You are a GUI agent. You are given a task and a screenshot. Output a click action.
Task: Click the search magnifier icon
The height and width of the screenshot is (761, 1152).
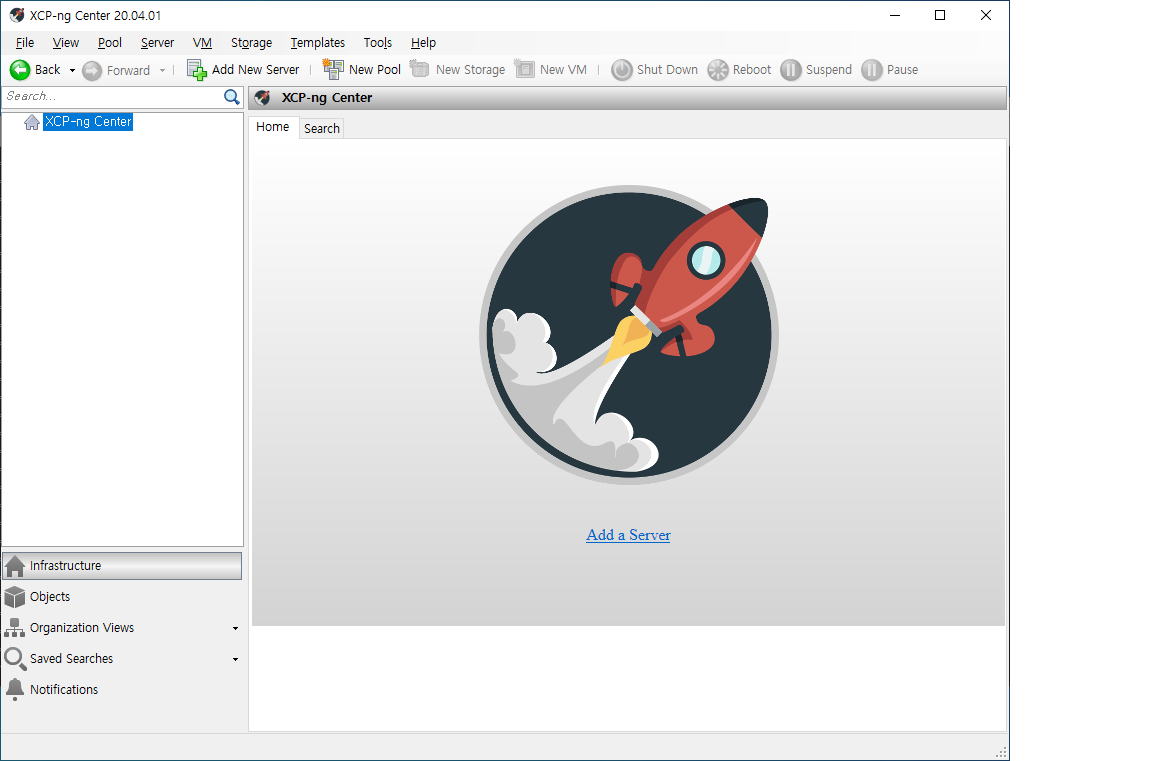tap(231, 97)
